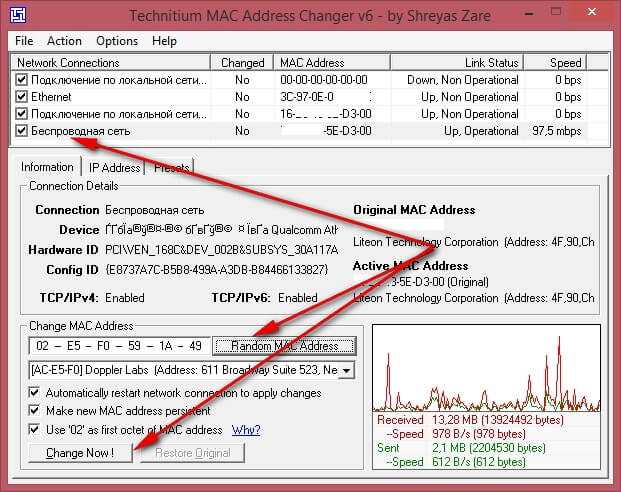Image resolution: width=621 pixels, height=492 pixels.
Task: Click the 'Down, Non Operational' status cell
Action: (x=463, y=80)
